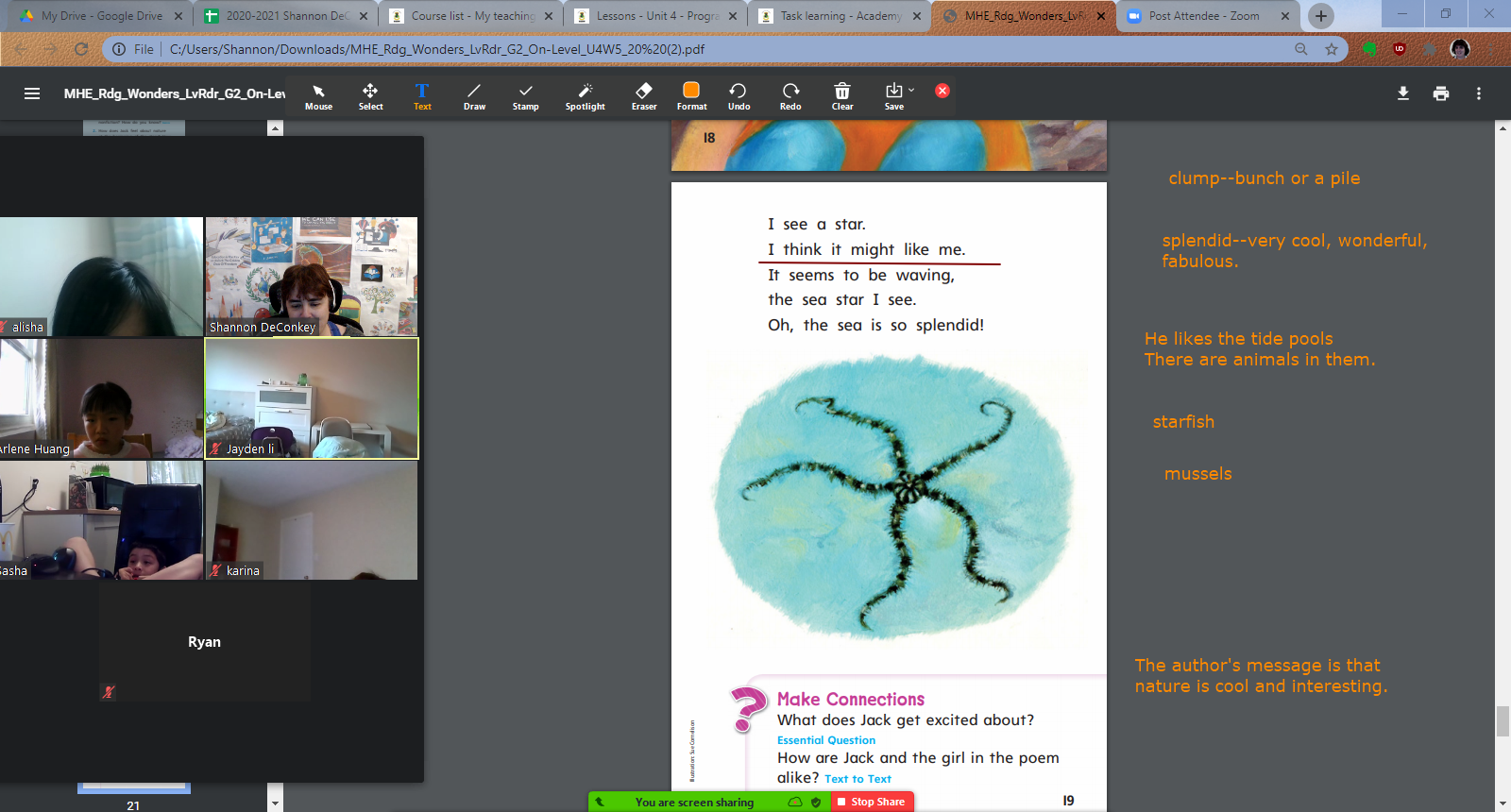Open PDF viewer more actions menu
Viewport: 1511px width, 812px height.
click(x=1479, y=93)
